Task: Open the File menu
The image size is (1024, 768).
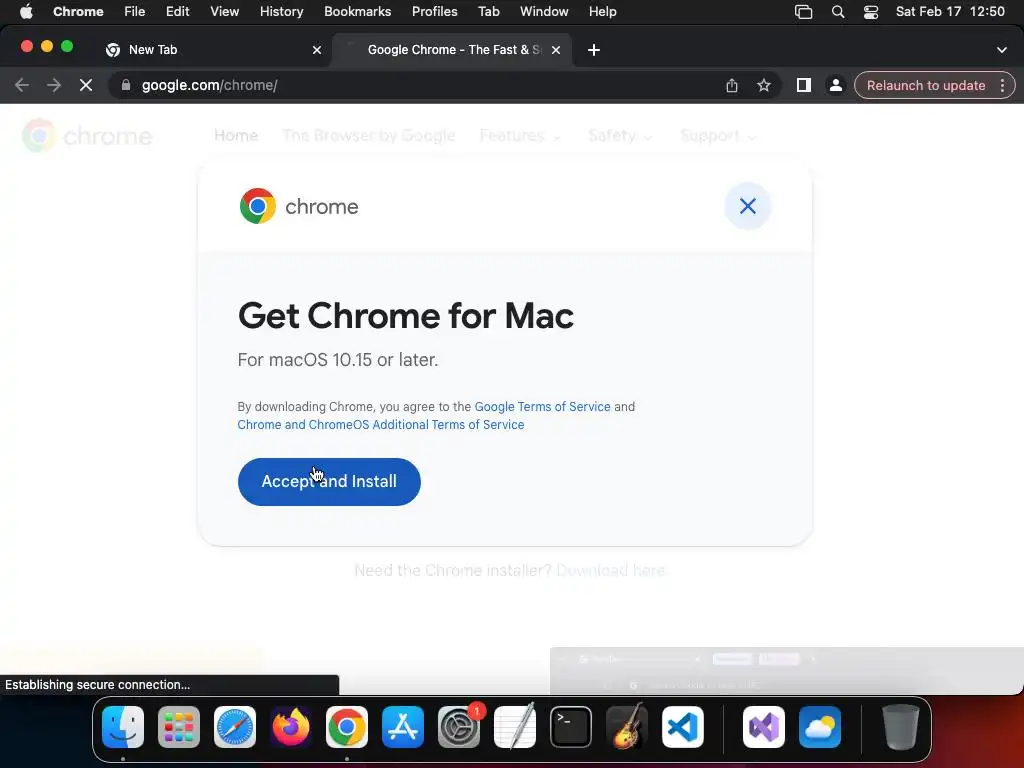Action: tap(135, 12)
